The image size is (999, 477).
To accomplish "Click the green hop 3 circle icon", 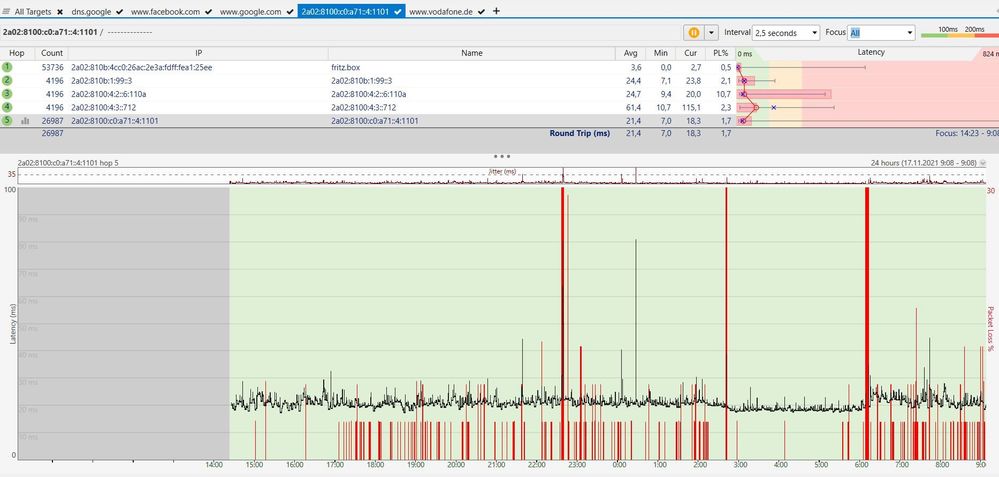I will (7, 94).
